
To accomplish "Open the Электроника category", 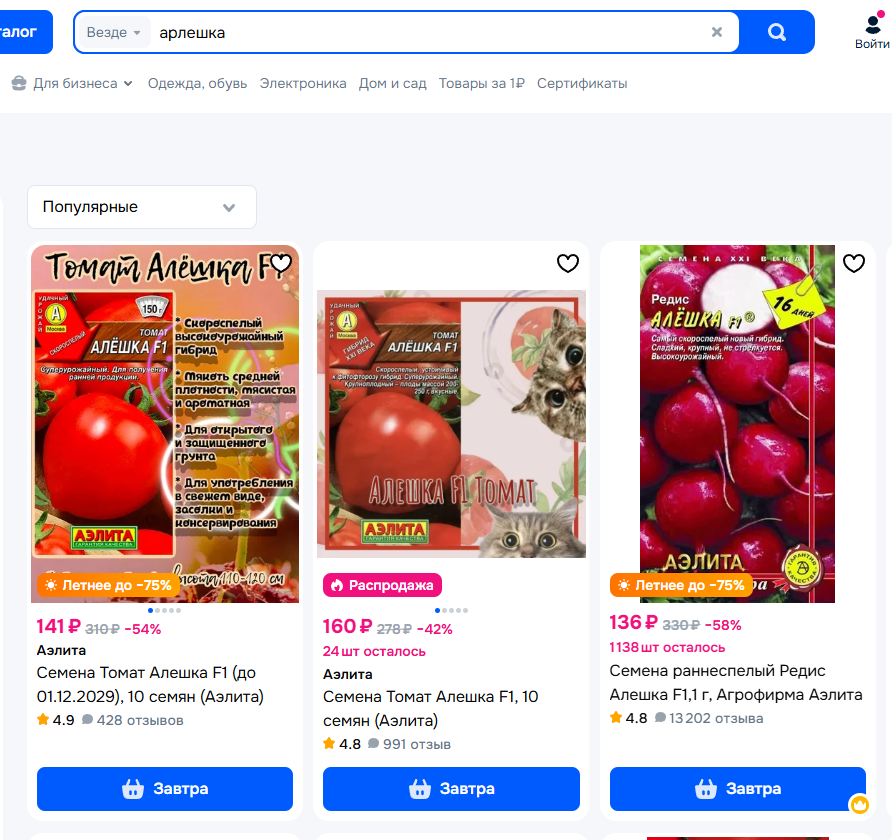I will click(x=303, y=84).
